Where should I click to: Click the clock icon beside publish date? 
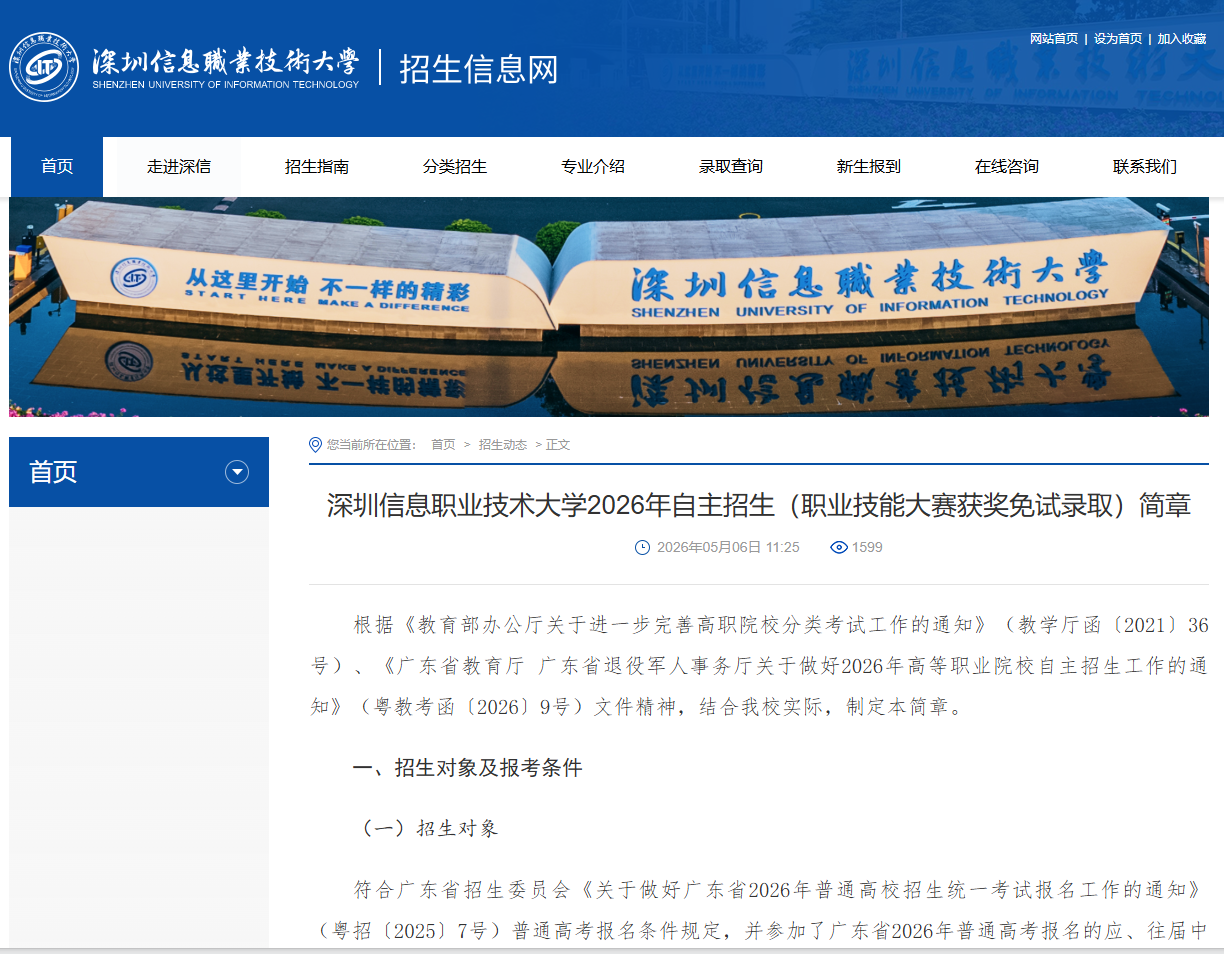643,547
